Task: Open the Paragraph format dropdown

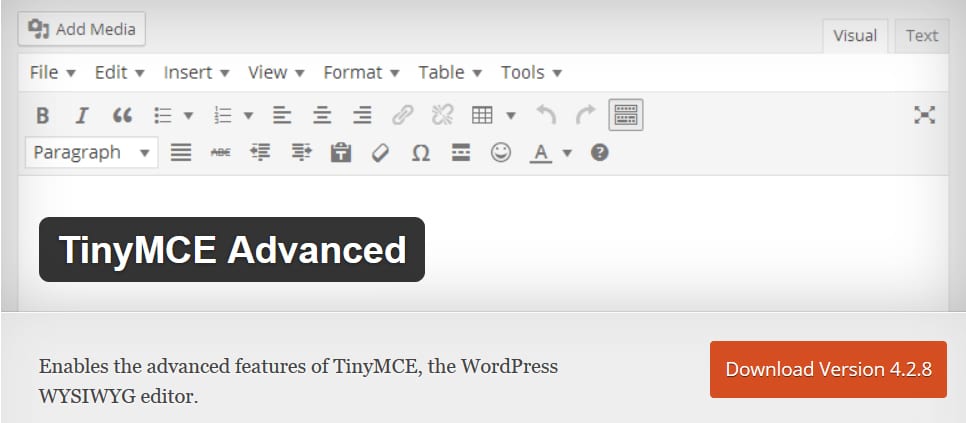Action: tap(91, 152)
